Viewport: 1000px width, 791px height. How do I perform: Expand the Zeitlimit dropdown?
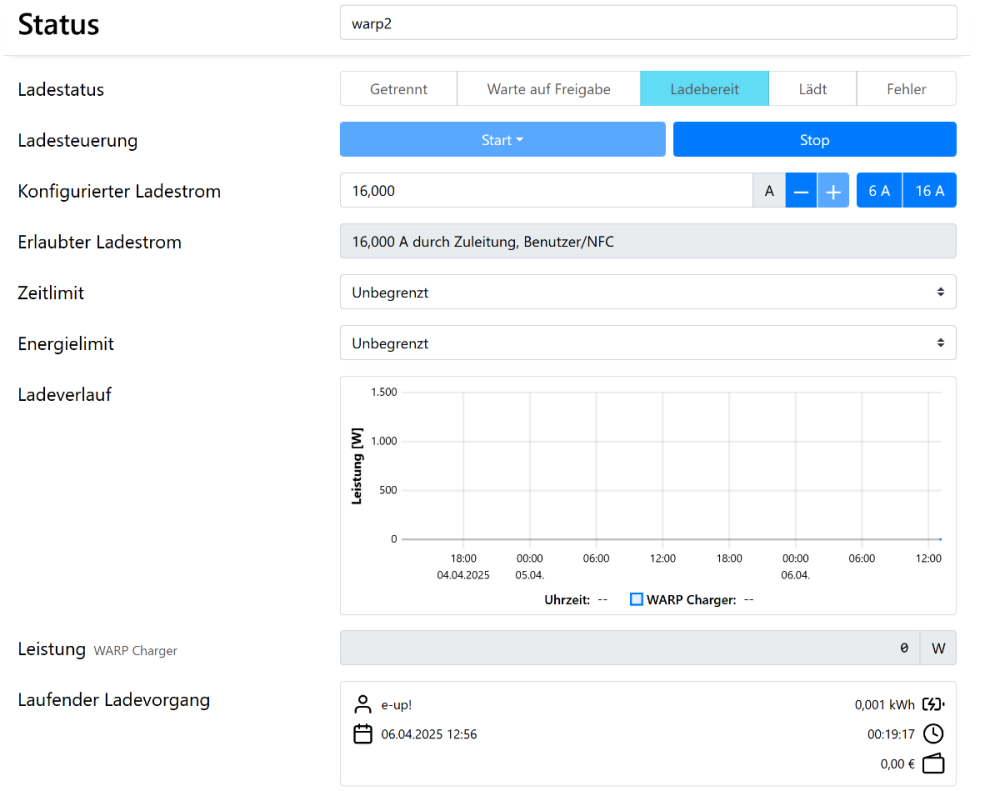[647, 292]
